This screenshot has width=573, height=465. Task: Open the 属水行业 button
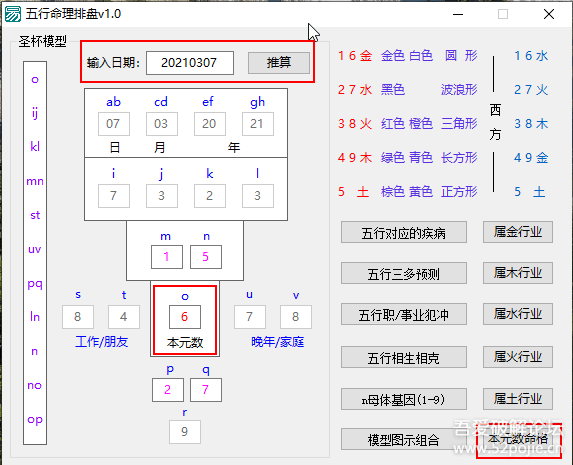(518, 314)
